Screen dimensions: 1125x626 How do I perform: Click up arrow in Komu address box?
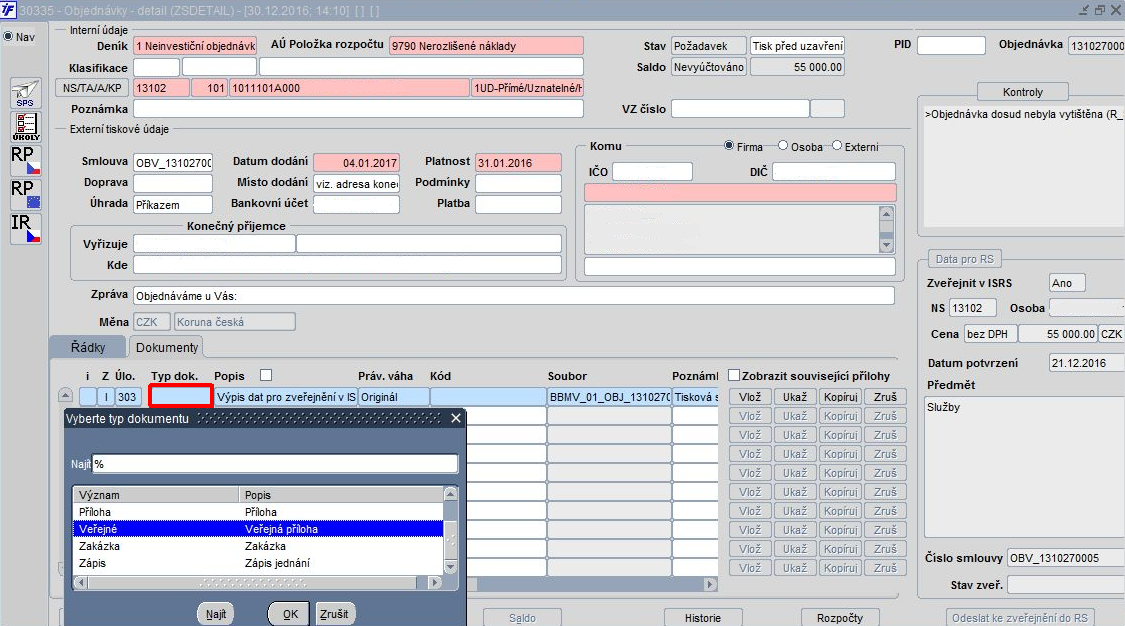click(886, 214)
